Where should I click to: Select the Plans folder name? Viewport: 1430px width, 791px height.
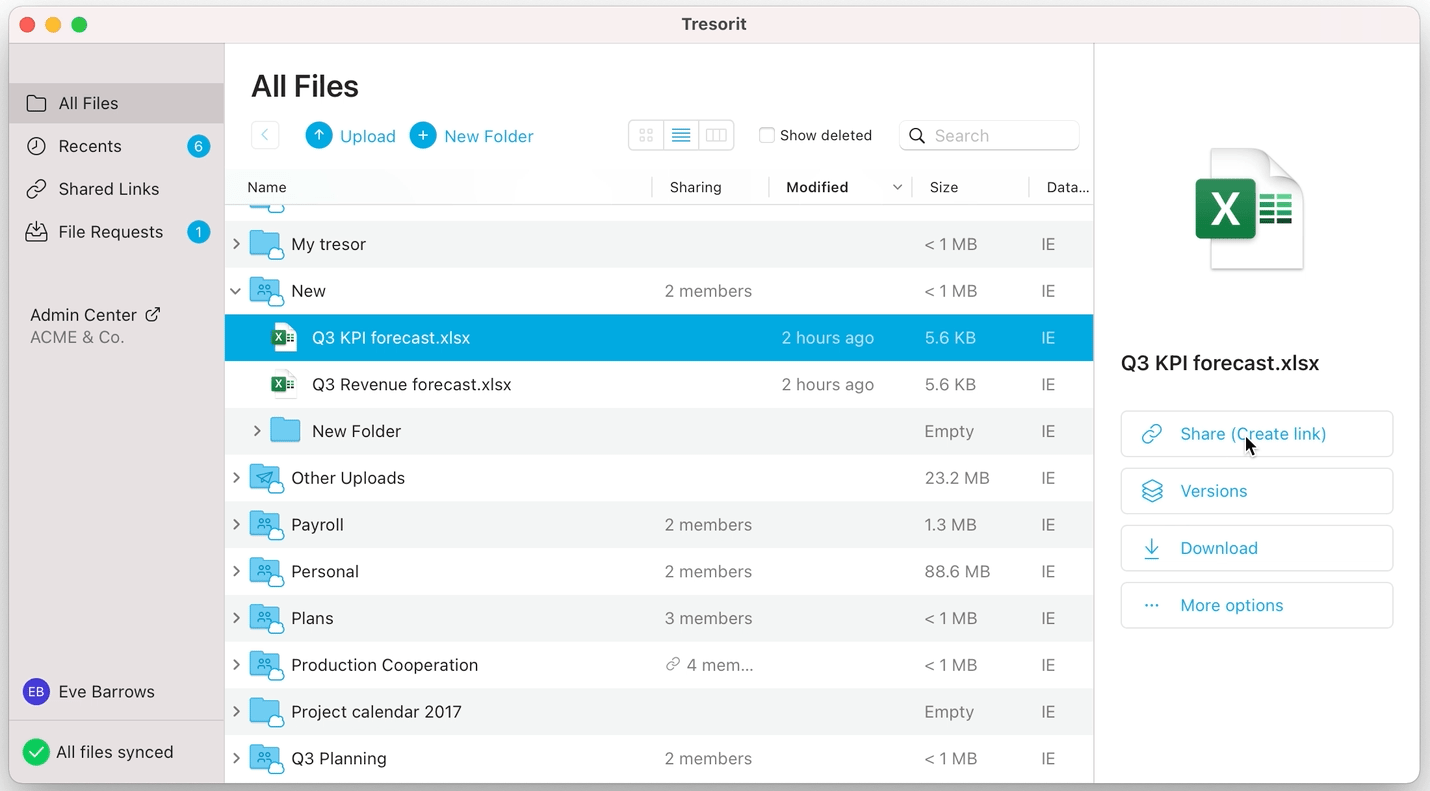pos(312,618)
